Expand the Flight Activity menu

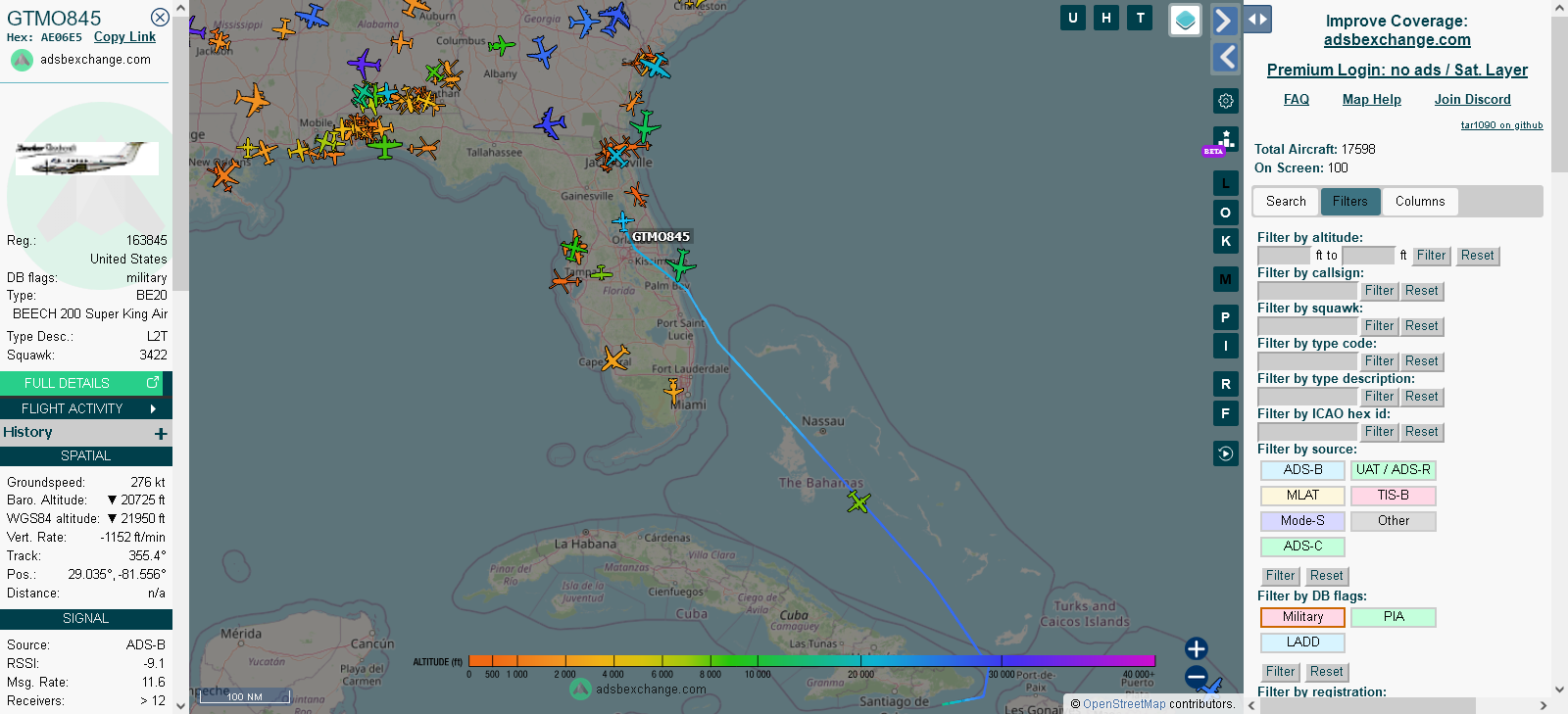86,408
